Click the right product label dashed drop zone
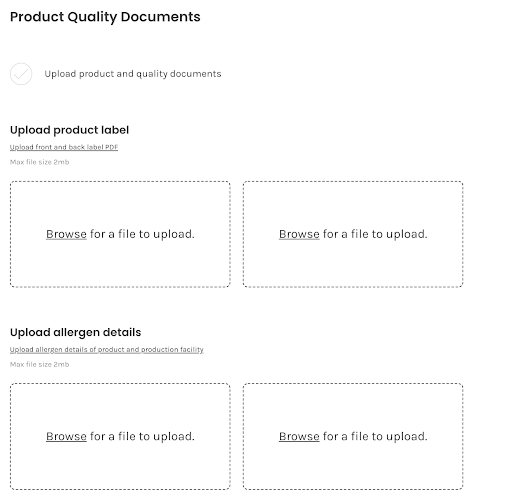Viewport: 512px width, 503px height. pyautogui.click(x=353, y=234)
